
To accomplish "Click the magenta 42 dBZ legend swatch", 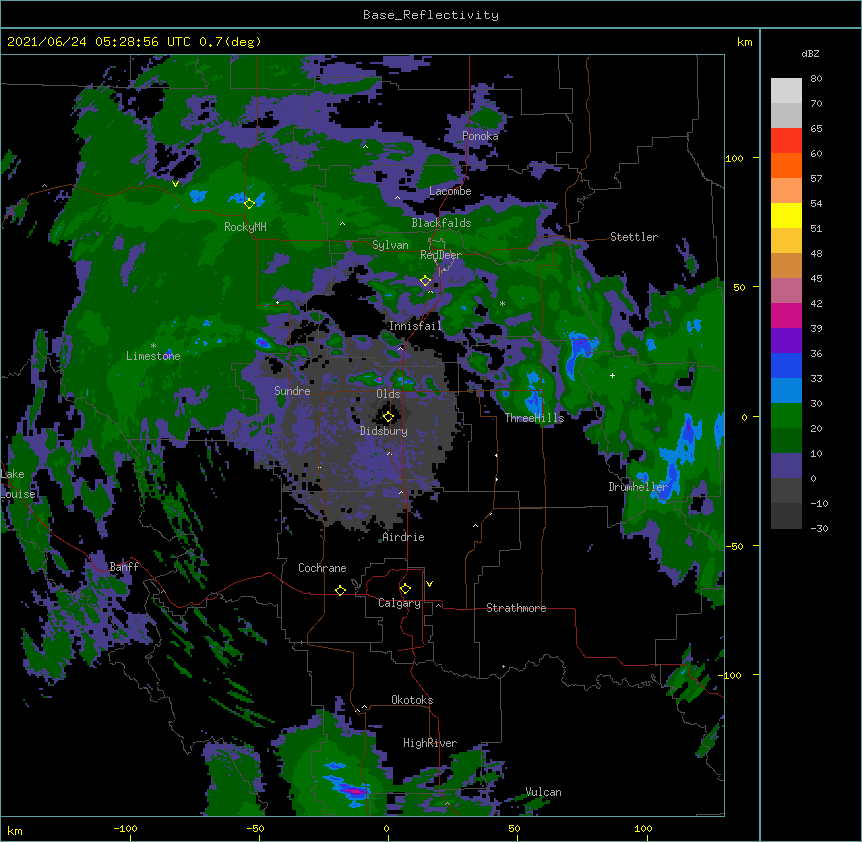I will point(786,315).
